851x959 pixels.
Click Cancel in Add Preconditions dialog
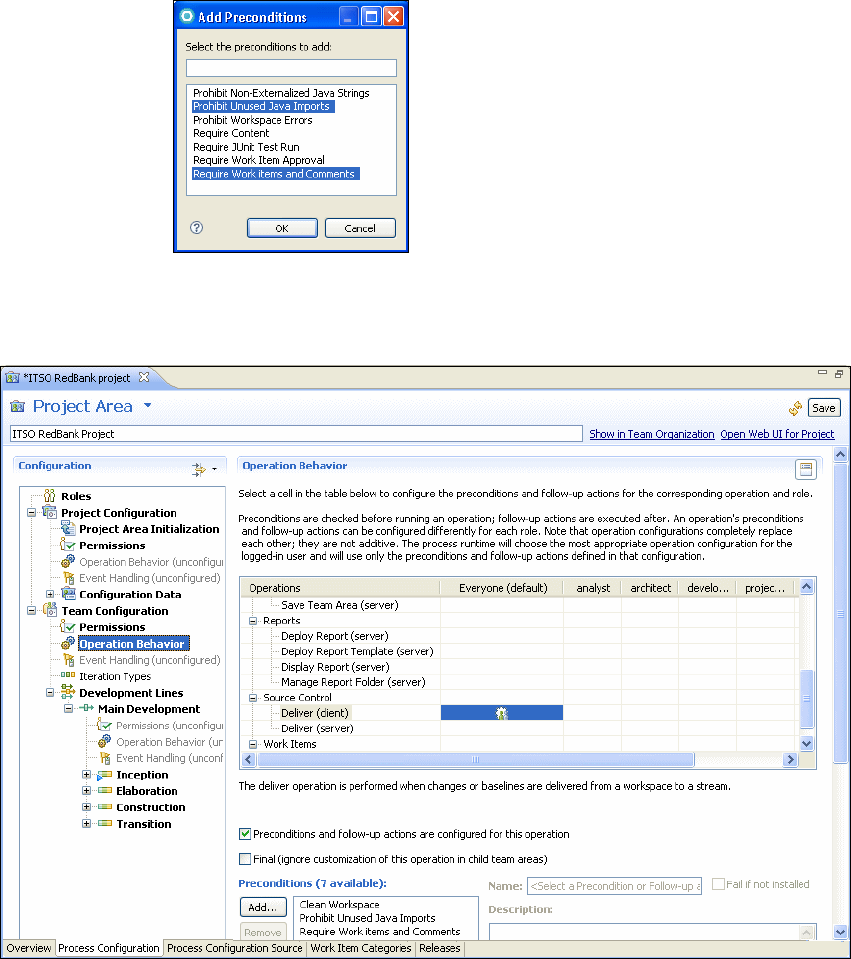click(360, 228)
